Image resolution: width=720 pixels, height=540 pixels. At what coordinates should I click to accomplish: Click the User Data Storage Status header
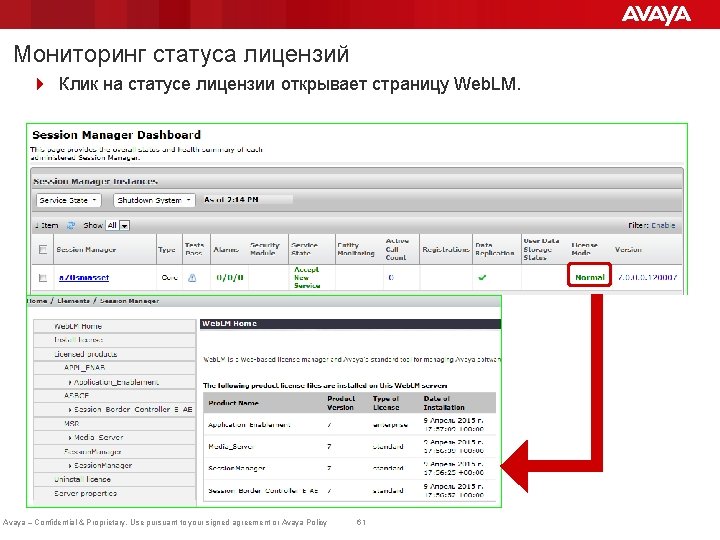541,249
